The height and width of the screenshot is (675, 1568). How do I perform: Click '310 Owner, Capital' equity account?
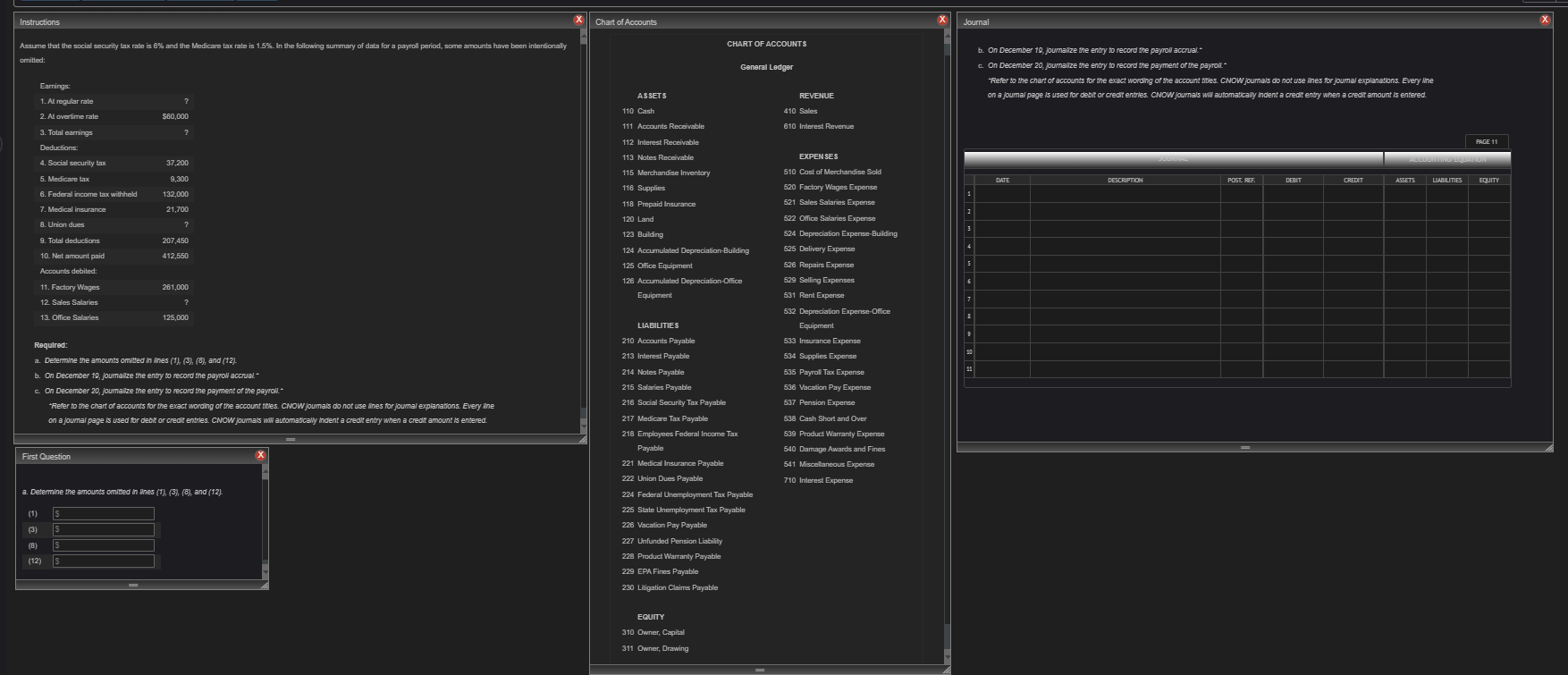tap(653, 632)
